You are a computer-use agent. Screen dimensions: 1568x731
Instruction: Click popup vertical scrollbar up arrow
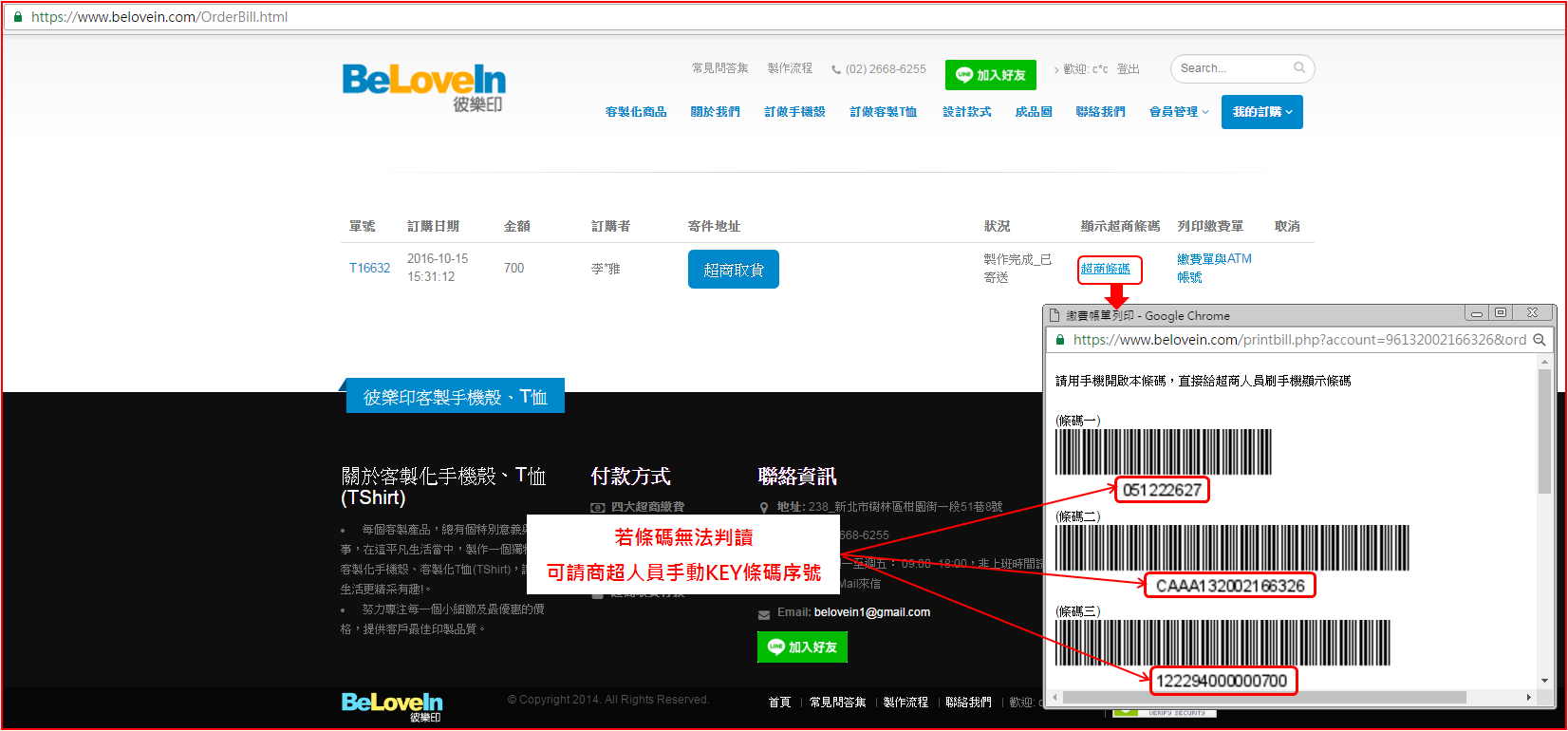coord(1545,362)
